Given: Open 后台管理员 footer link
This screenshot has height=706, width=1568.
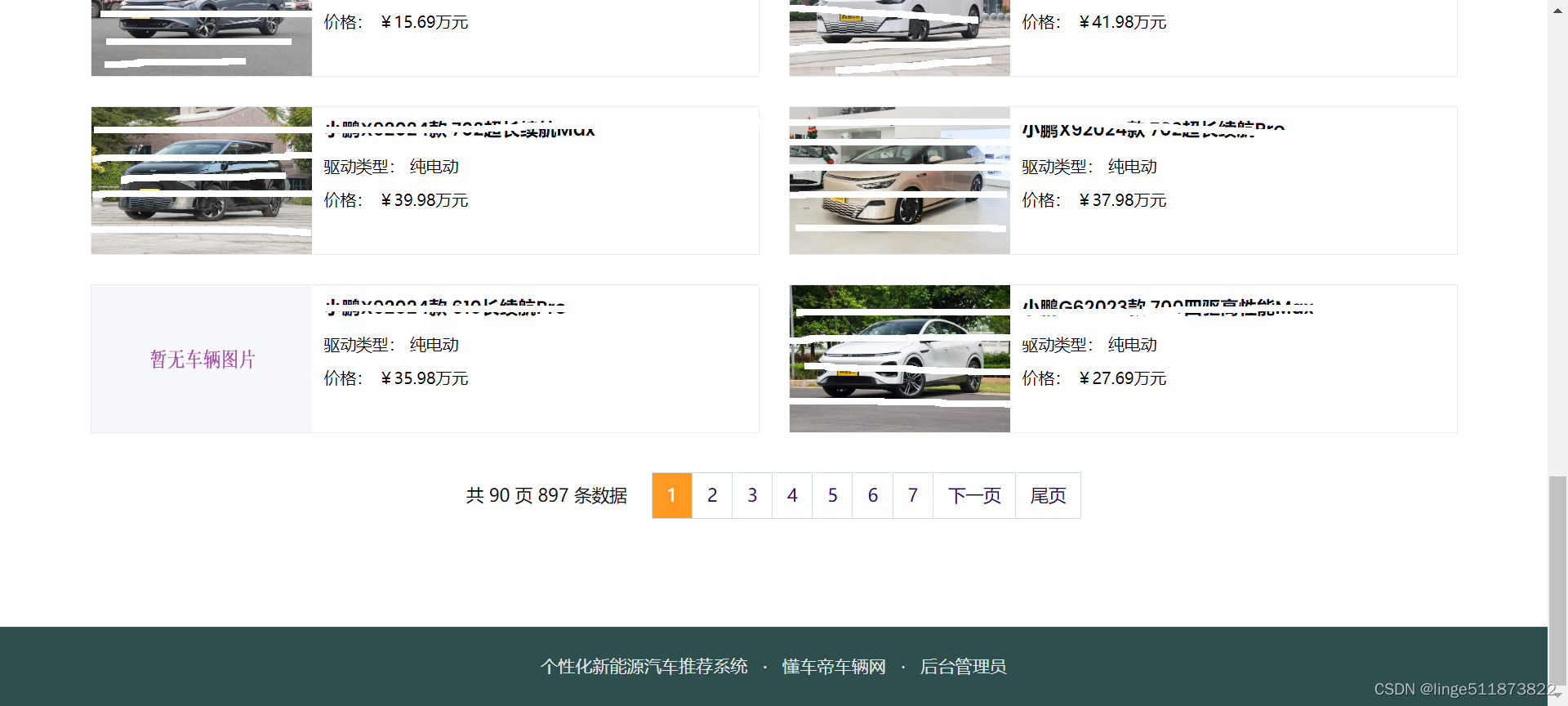Looking at the screenshot, I should (963, 667).
